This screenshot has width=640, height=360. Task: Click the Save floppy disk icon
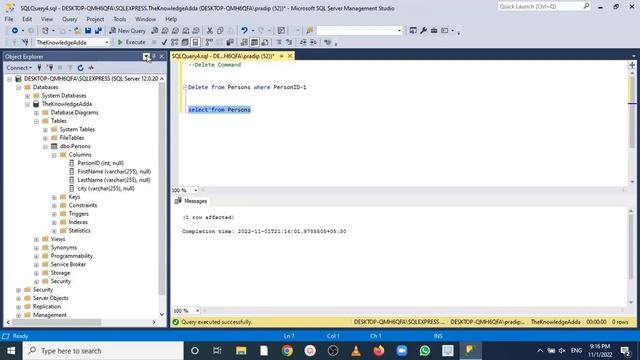tap(88, 31)
